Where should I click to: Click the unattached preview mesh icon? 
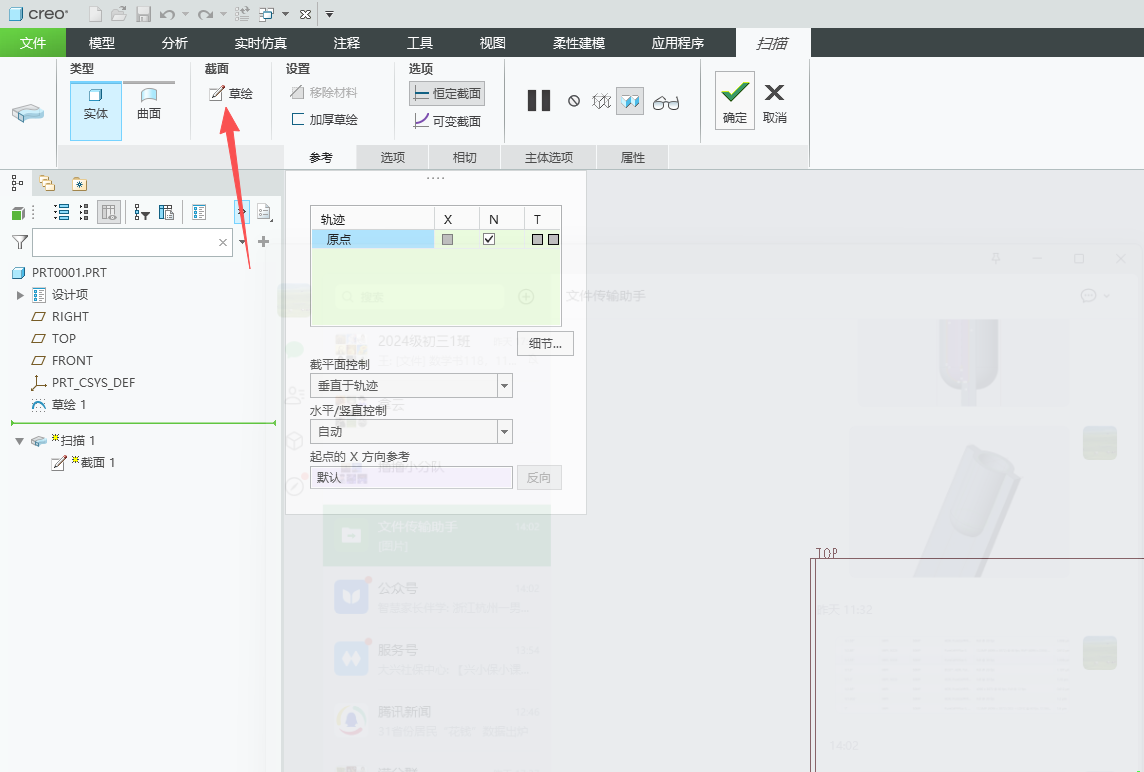tap(601, 101)
